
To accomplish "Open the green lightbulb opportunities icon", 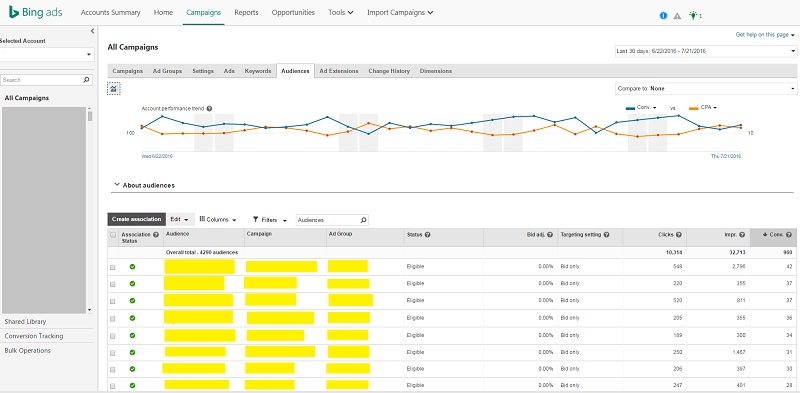I will [692, 15].
